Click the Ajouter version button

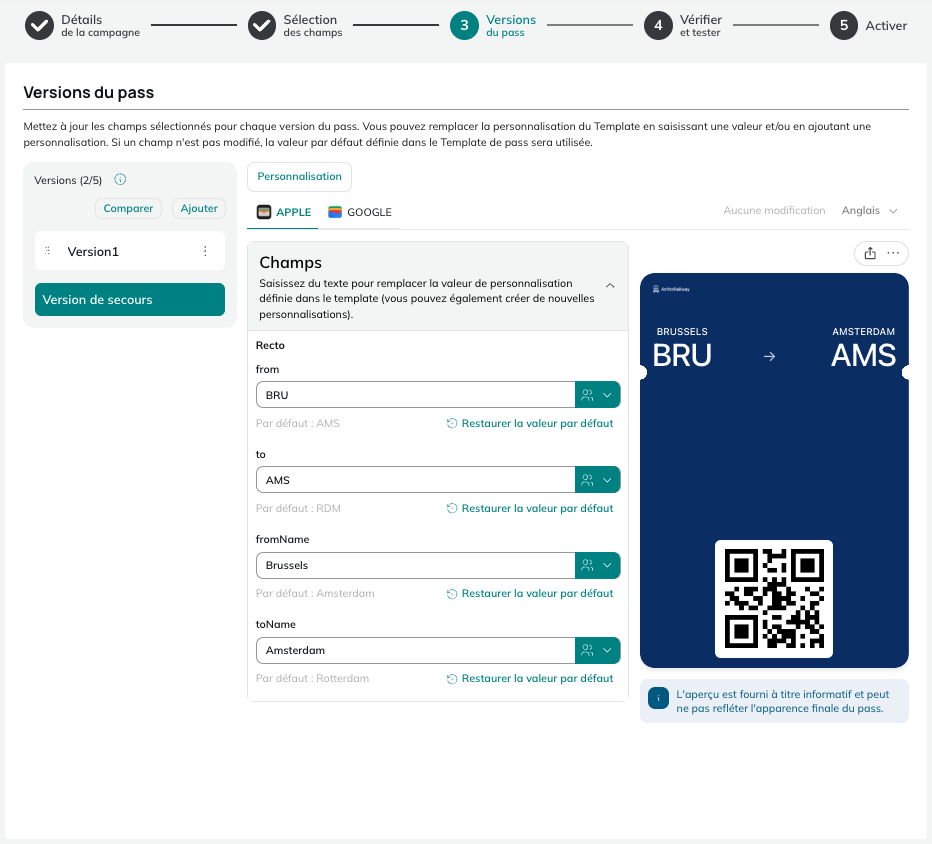pos(199,209)
